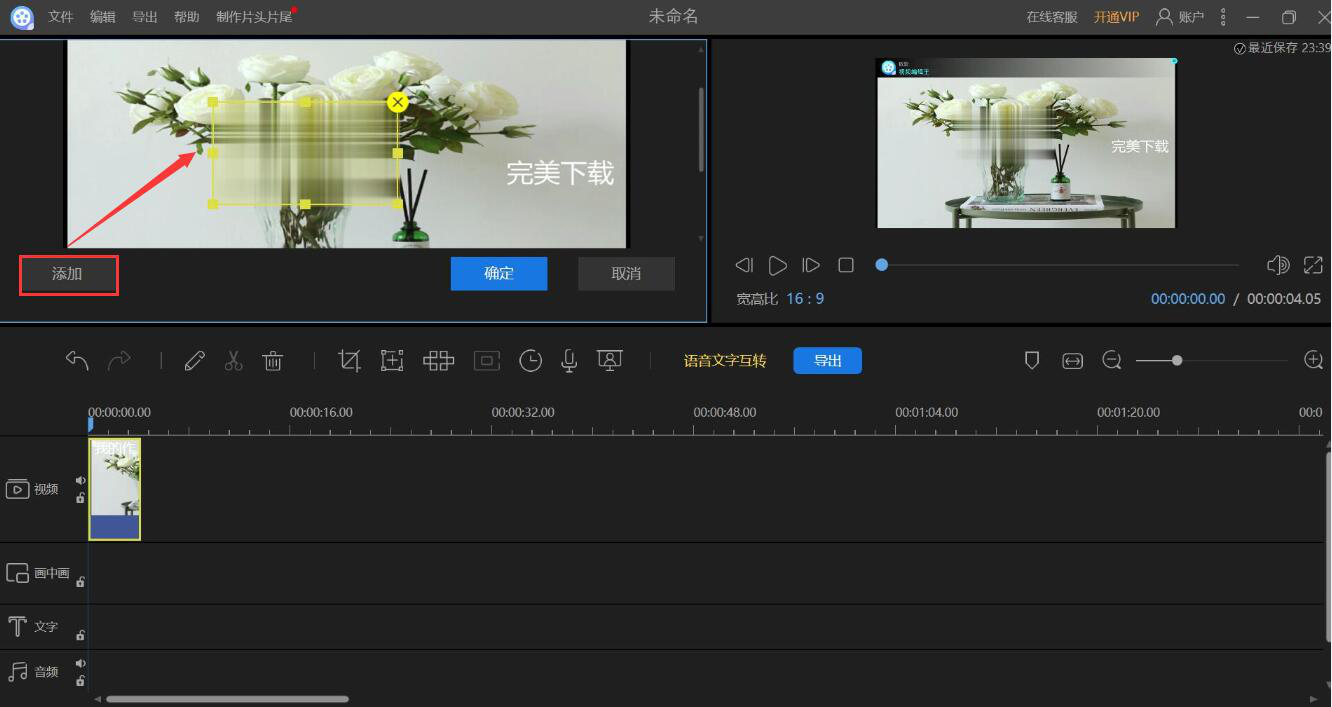Mute the 视频 track speaker
The width and height of the screenshot is (1332, 707).
click(x=81, y=480)
